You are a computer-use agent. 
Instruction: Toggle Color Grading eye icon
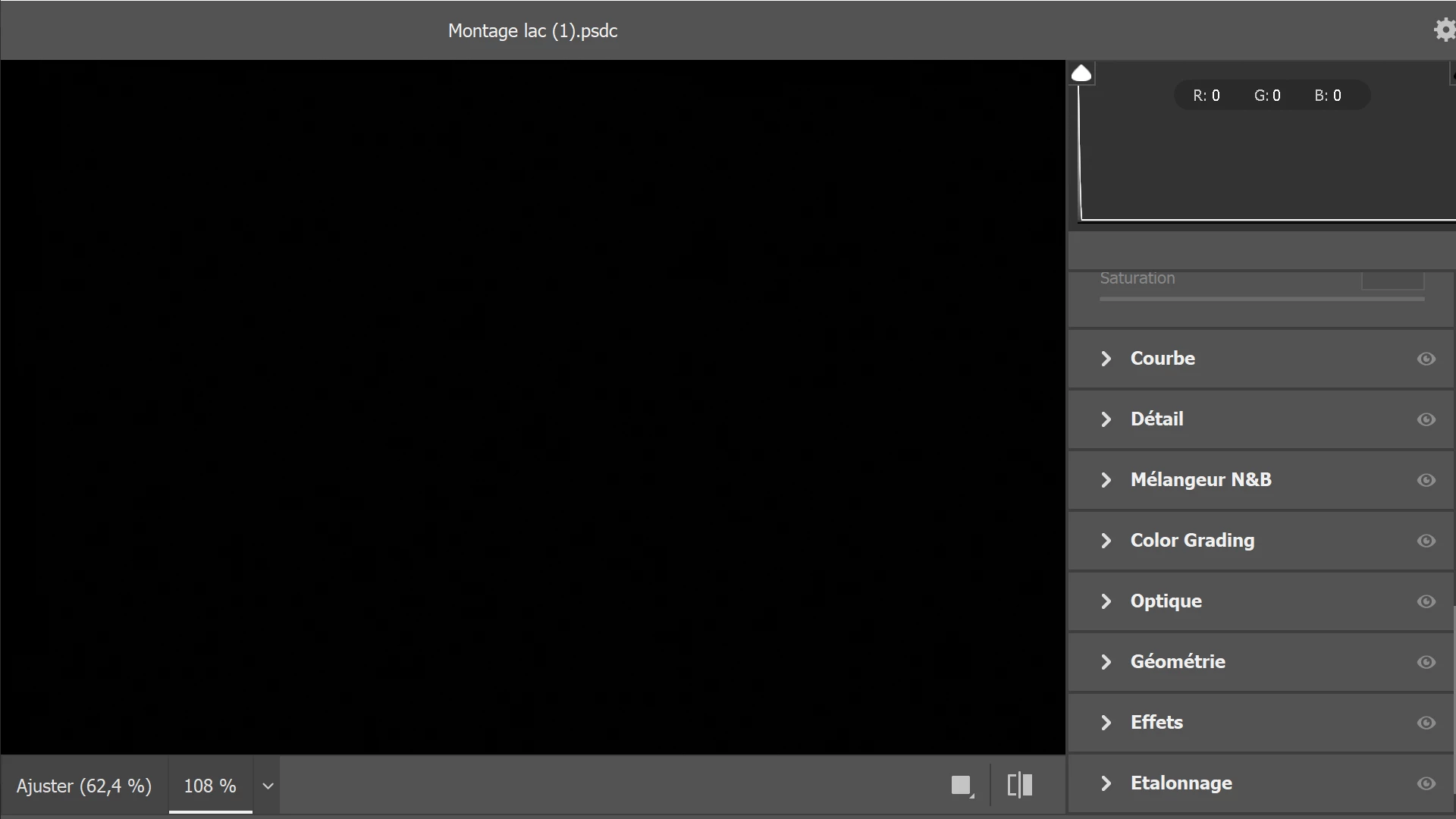coord(1426,541)
